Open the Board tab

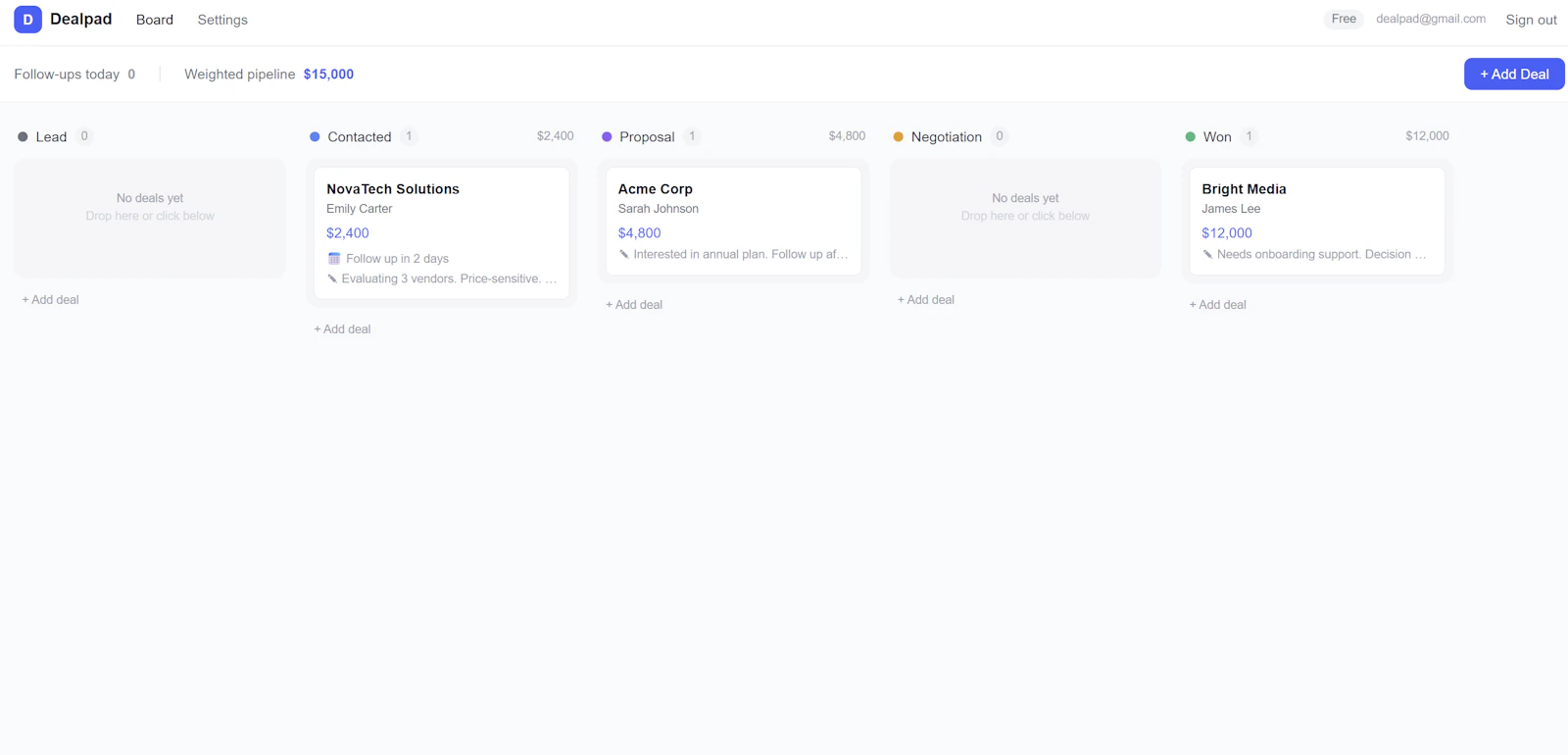click(155, 20)
